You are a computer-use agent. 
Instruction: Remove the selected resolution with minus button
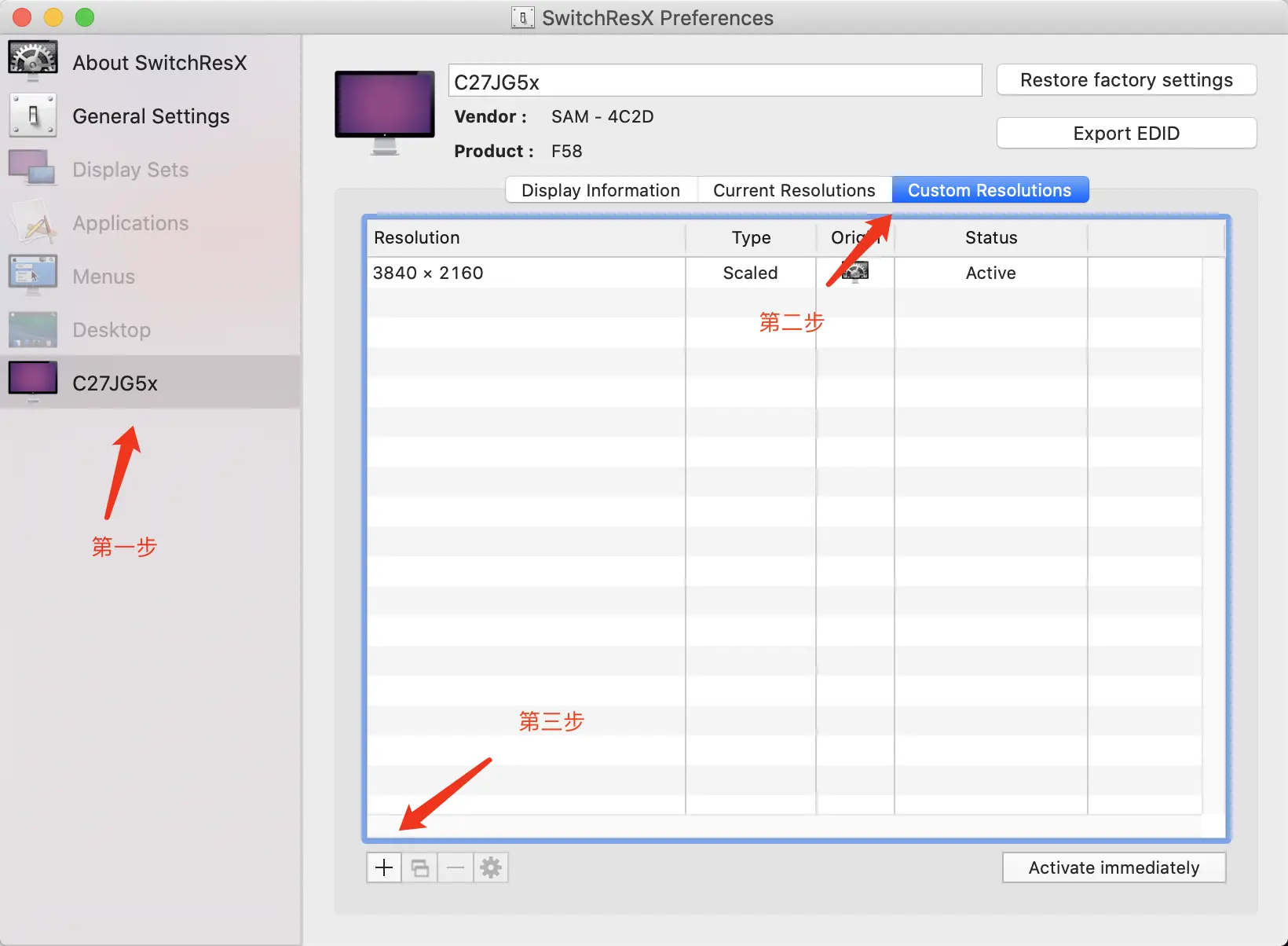456,867
